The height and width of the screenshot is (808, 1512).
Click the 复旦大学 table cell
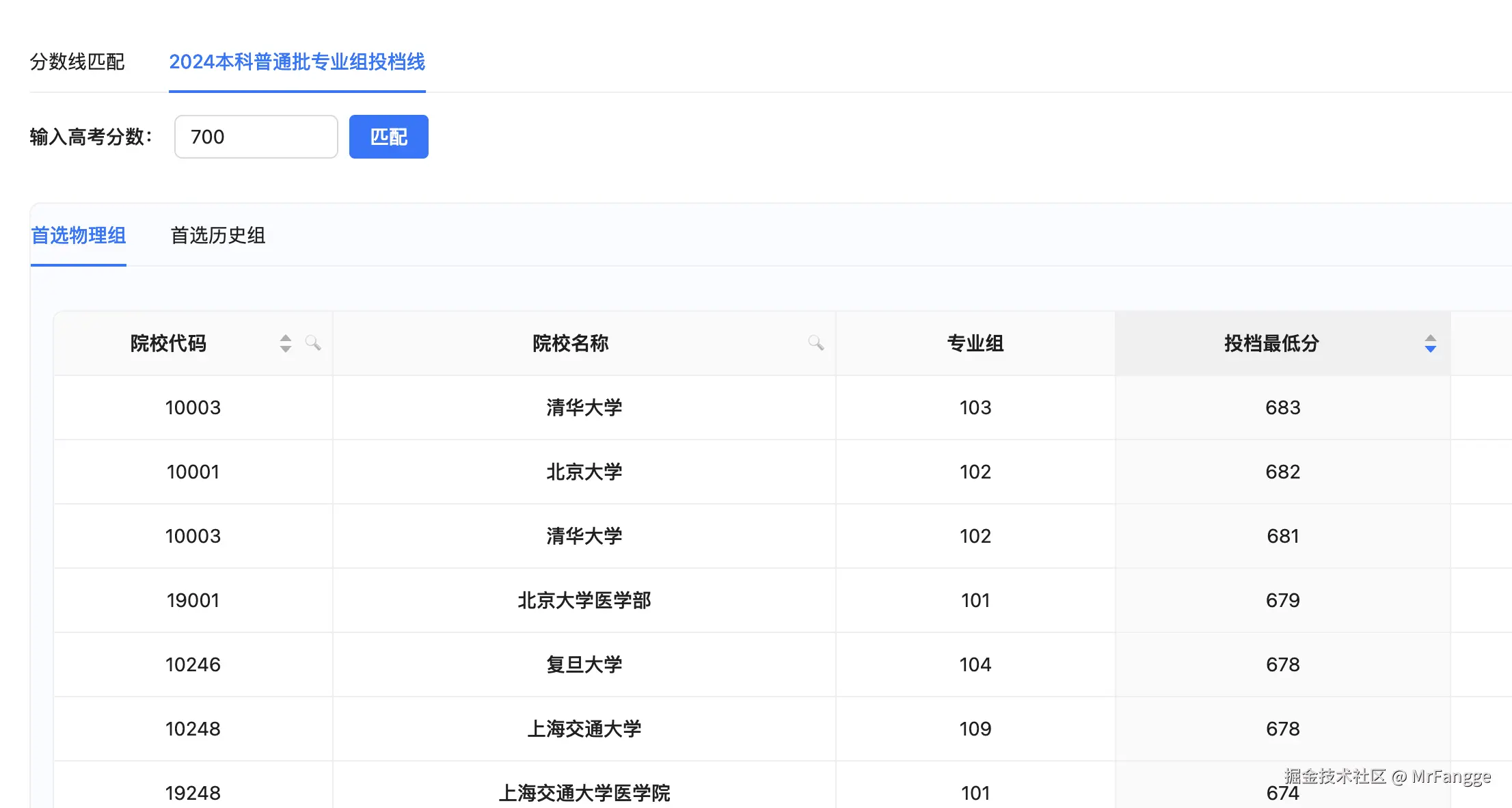tap(584, 664)
